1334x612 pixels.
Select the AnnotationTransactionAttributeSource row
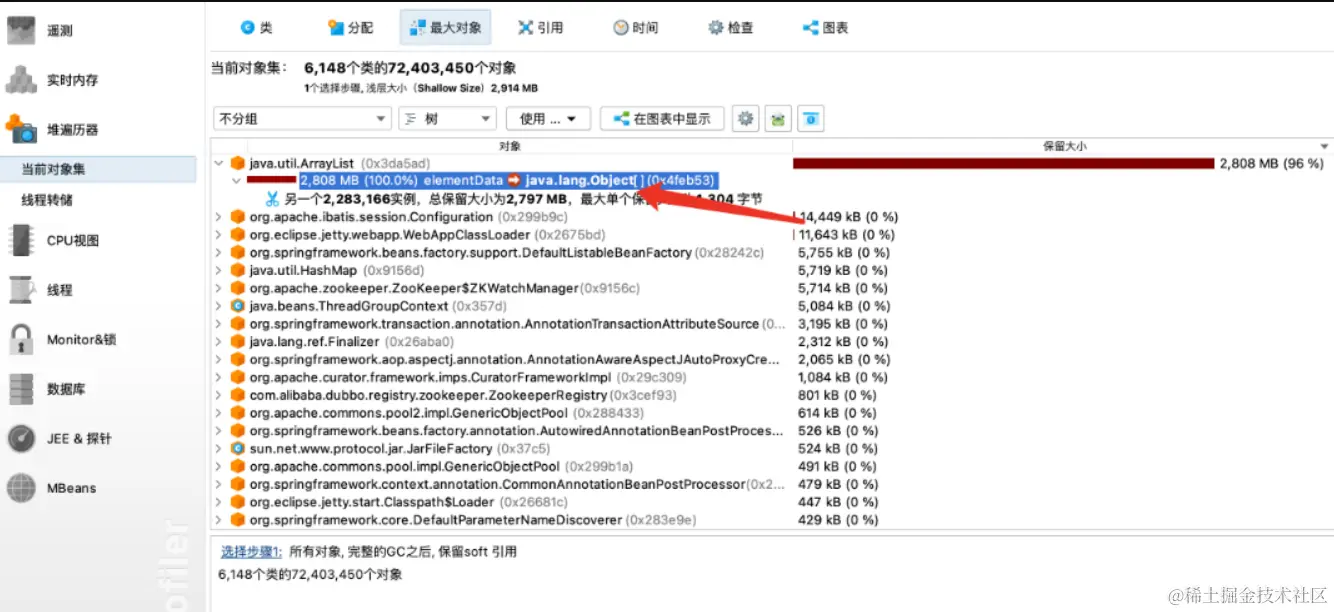[771, 324]
